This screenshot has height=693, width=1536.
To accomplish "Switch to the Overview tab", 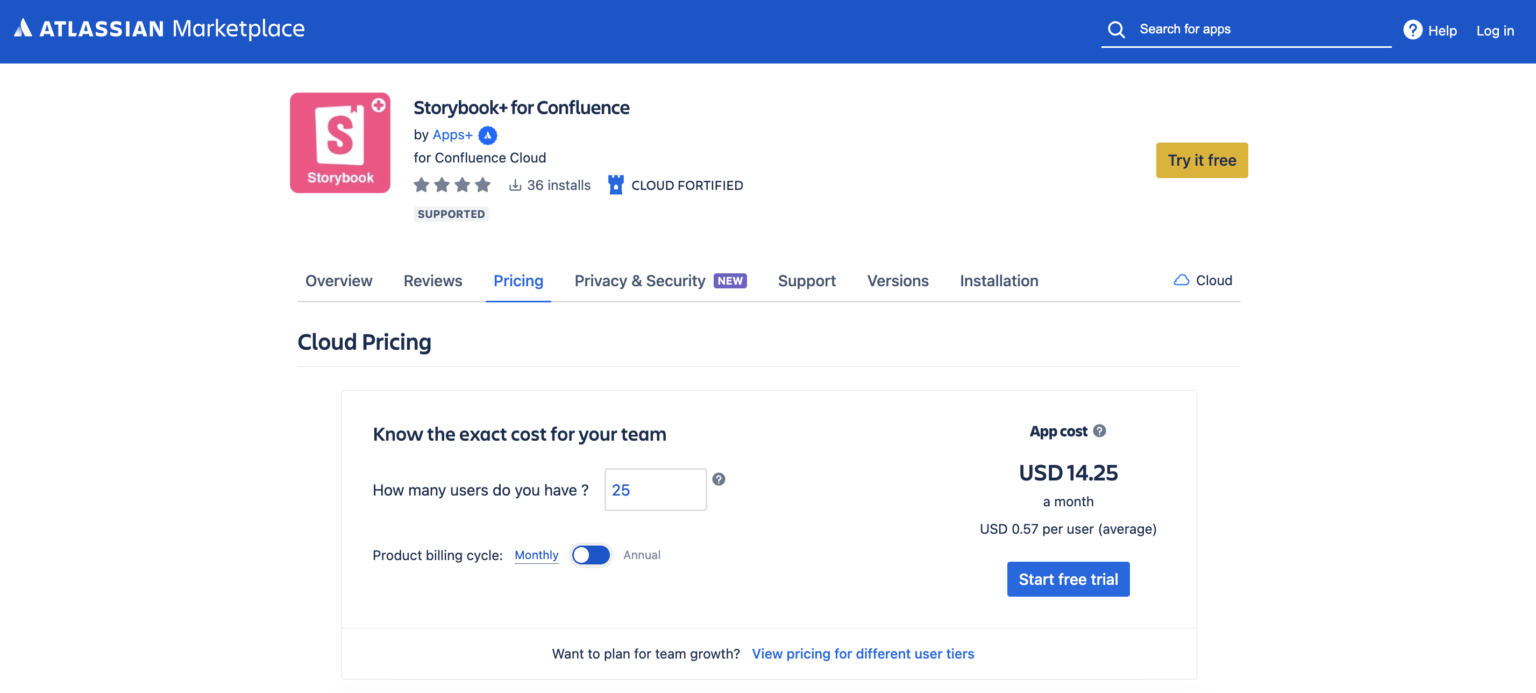I will pos(339,281).
